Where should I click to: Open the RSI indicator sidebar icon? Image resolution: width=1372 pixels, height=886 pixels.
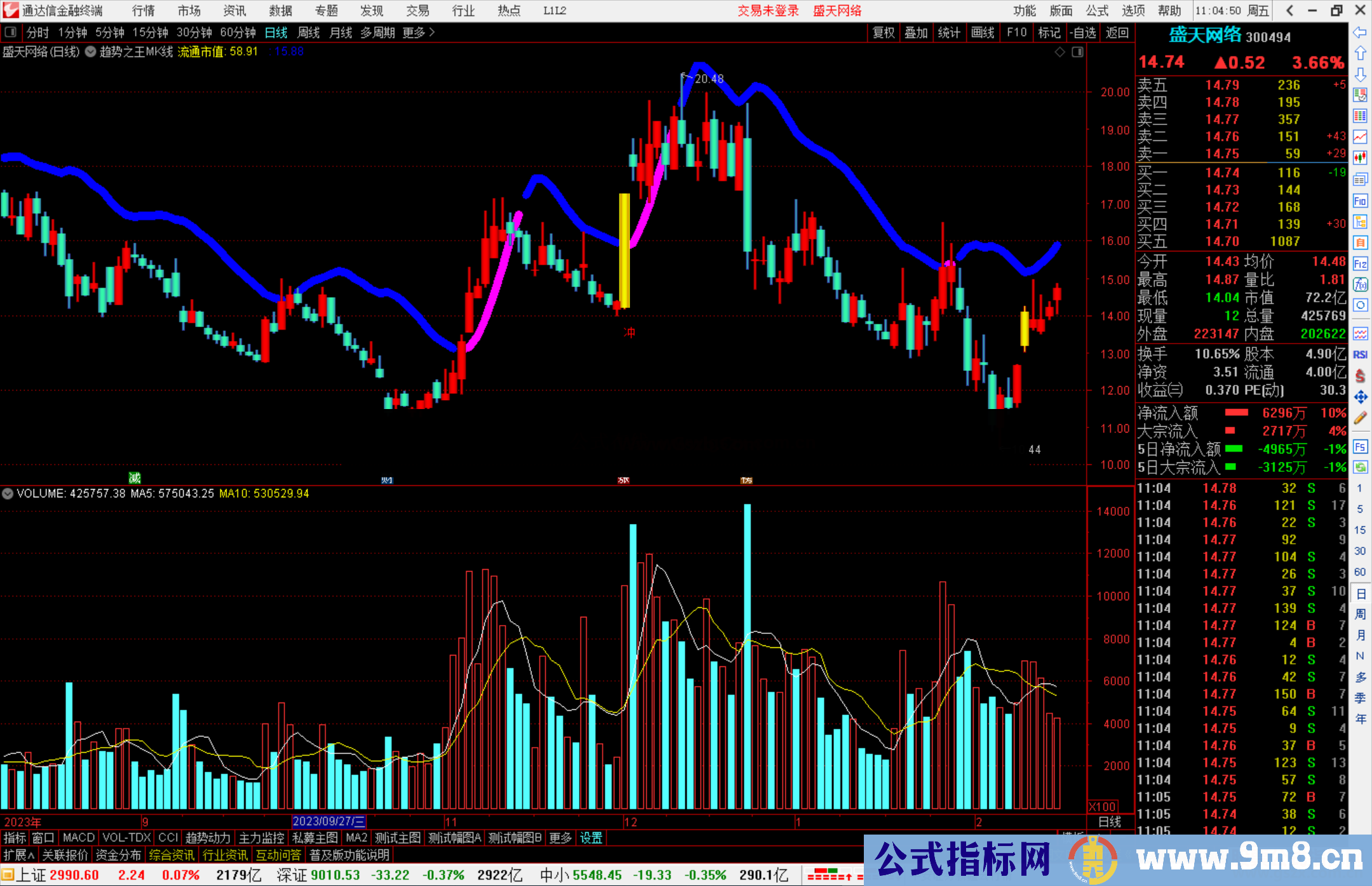(x=1360, y=354)
